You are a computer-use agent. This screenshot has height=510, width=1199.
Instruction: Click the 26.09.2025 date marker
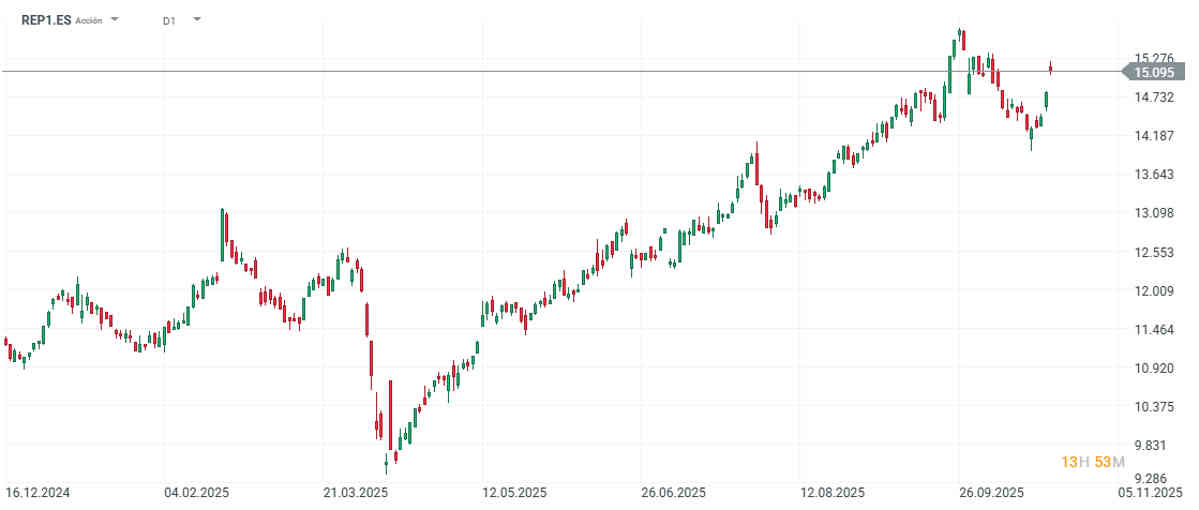point(991,492)
